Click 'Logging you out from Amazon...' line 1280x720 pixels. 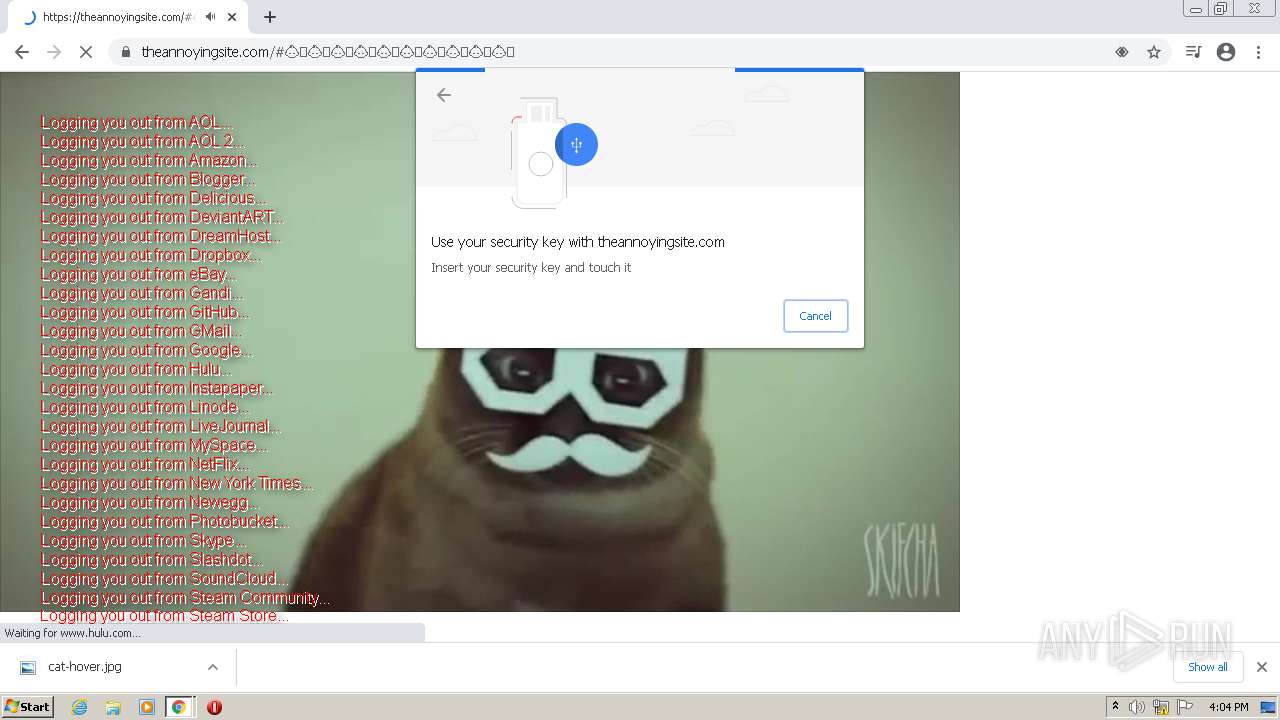149,161
